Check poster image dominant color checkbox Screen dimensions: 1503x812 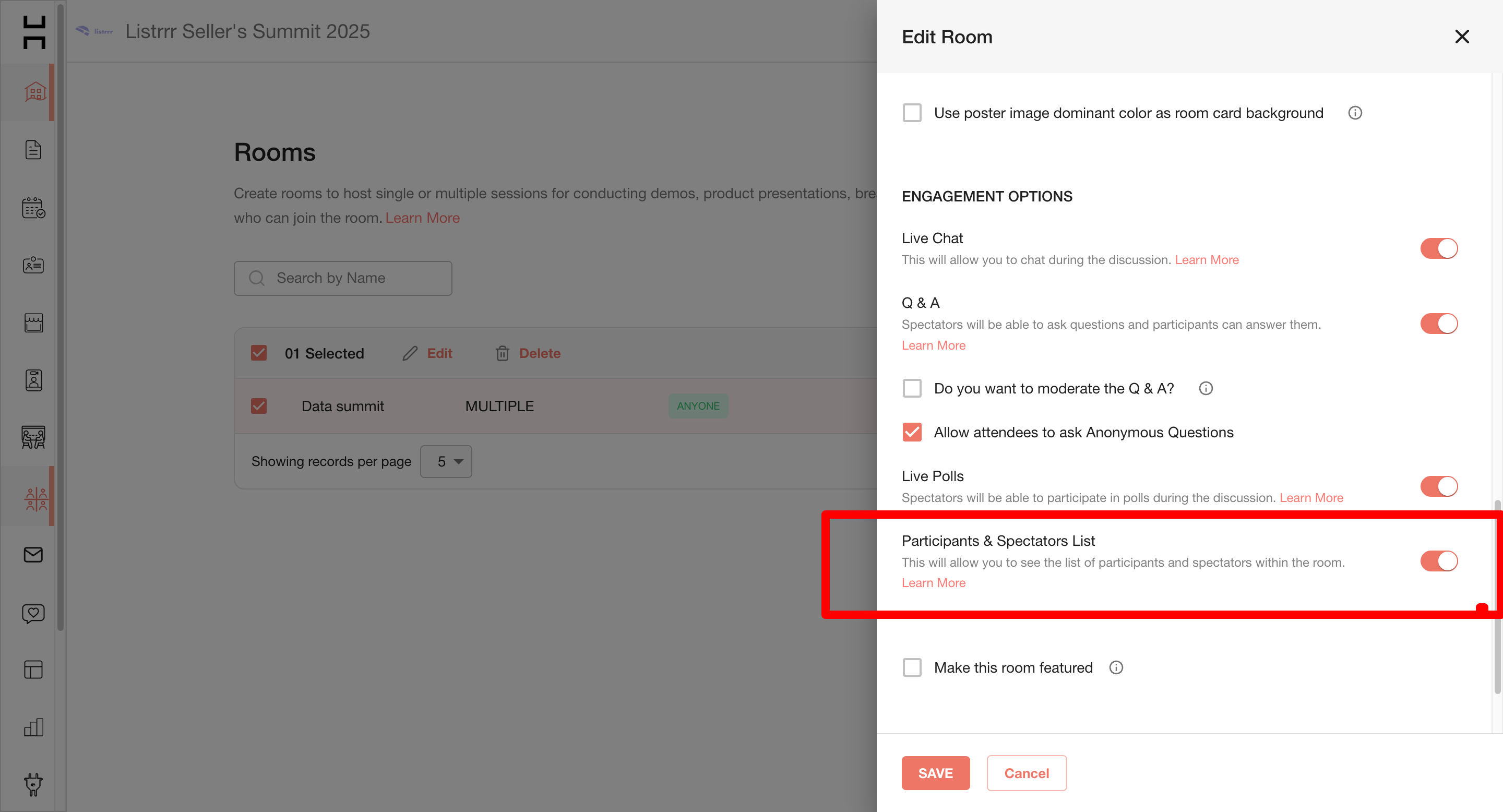tap(912, 113)
